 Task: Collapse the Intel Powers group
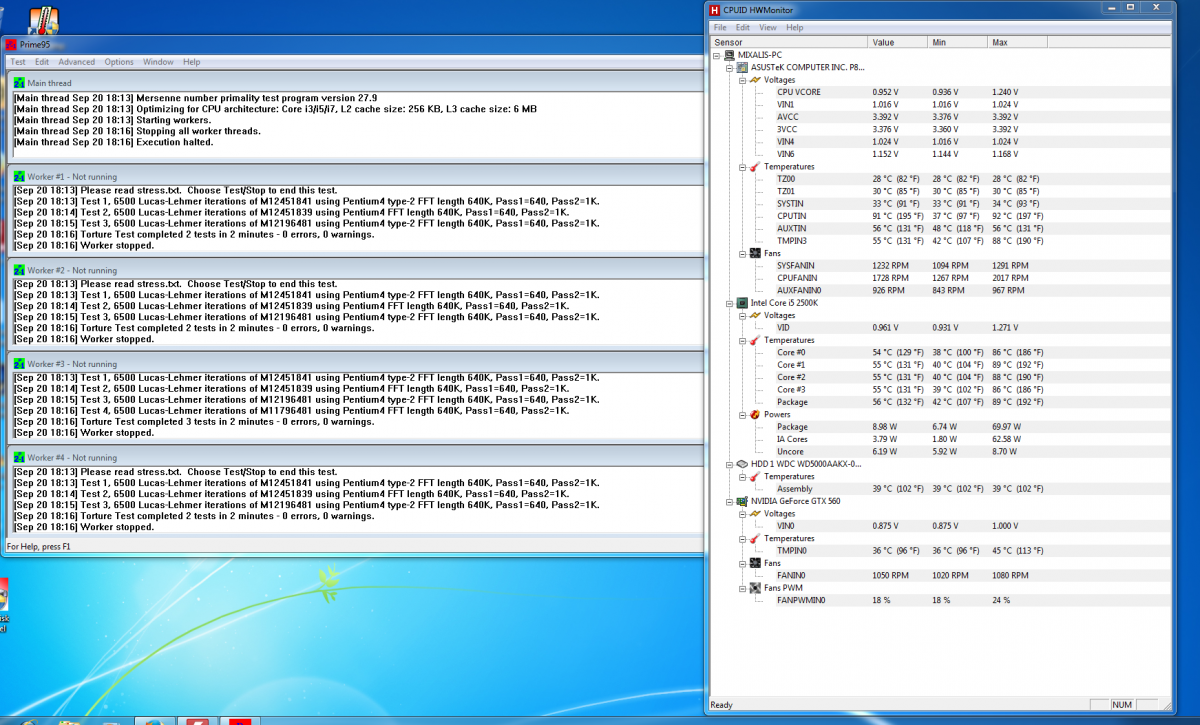[x=742, y=414]
